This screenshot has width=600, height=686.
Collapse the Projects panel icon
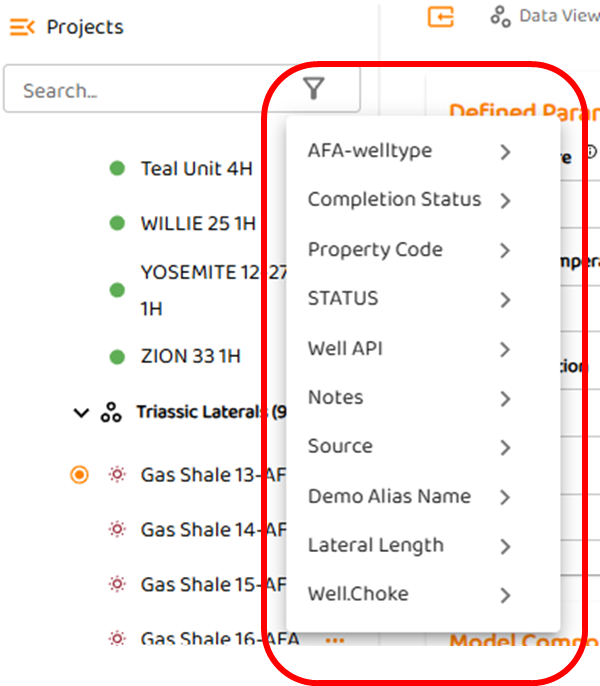[22, 27]
